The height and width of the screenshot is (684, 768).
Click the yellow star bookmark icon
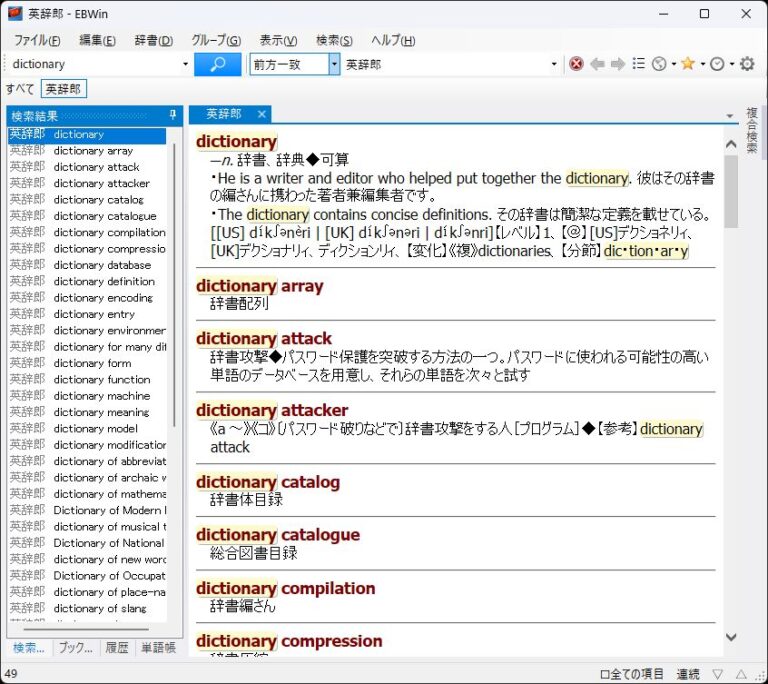pyautogui.click(x=688, y=64)
